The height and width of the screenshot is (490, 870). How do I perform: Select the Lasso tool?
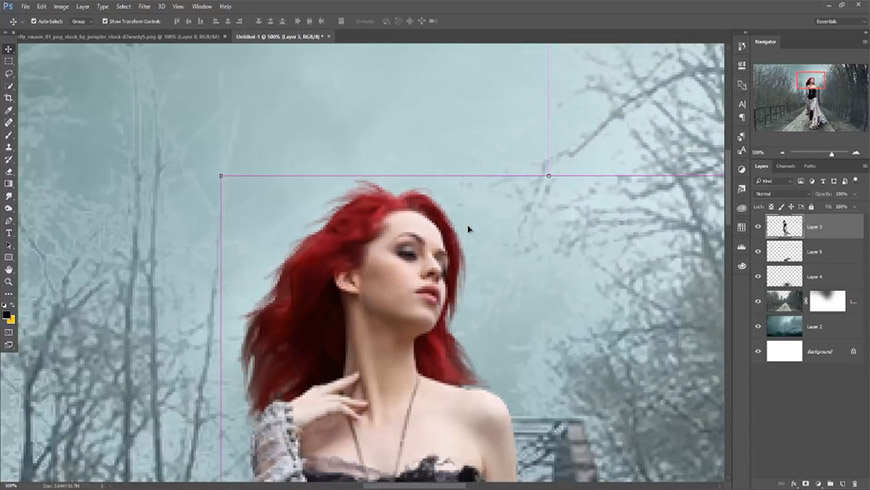8,73
